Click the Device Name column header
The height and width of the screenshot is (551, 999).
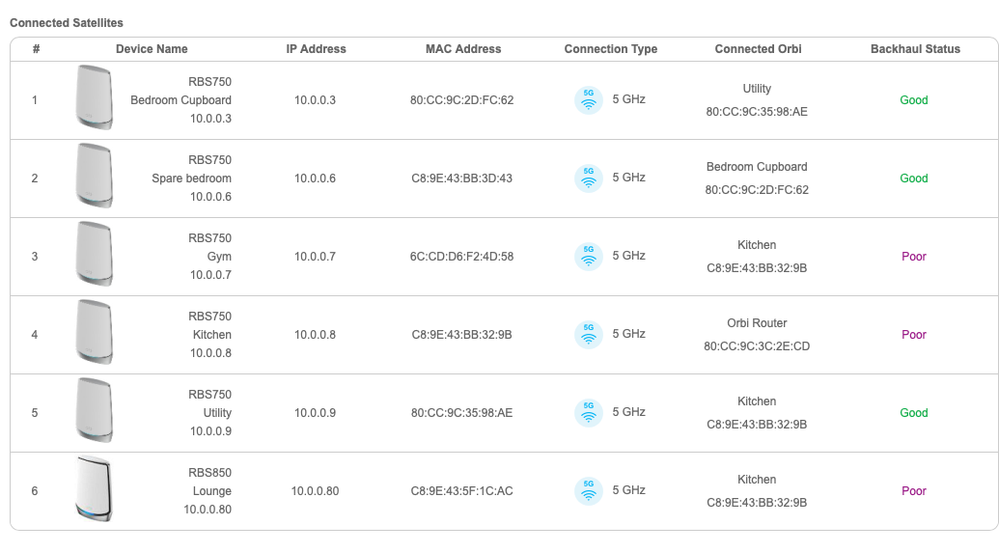[151, 49]
